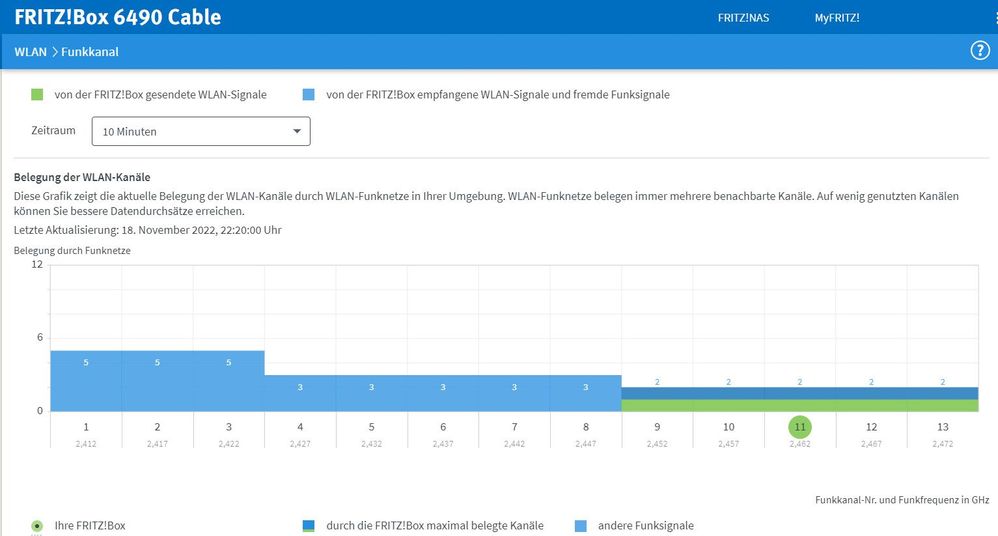Click the Funkkanal breadcrumb

click(x=90, y=52)
